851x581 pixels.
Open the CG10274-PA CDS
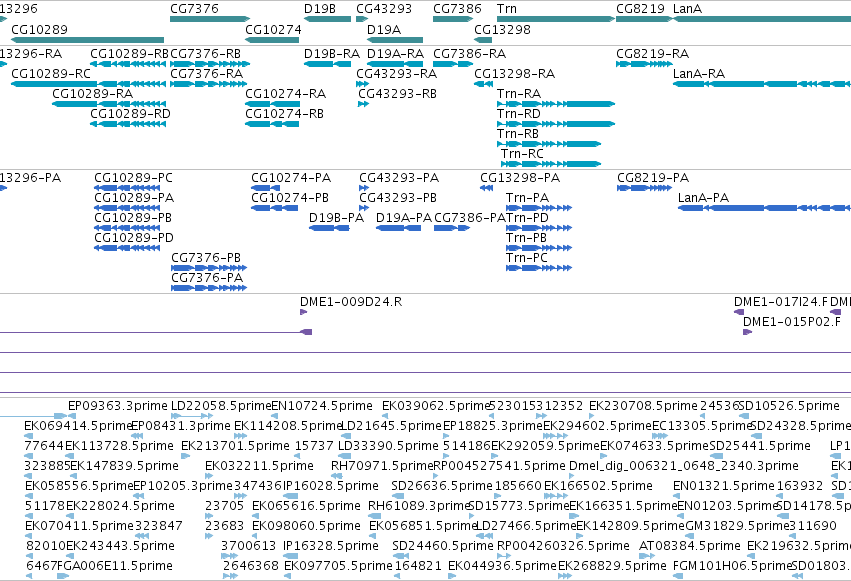pyautogui.click(x=265, y=188)
